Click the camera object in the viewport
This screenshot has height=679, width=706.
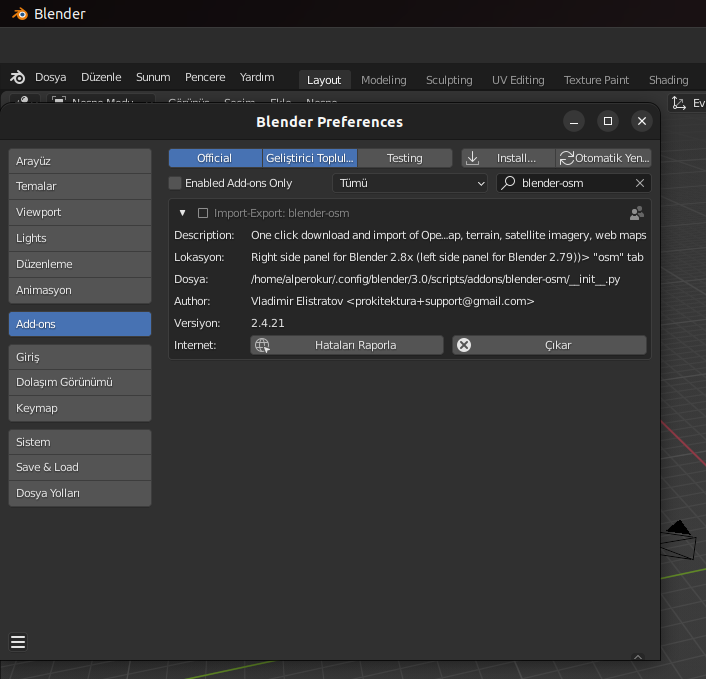[x=679, y=540]
